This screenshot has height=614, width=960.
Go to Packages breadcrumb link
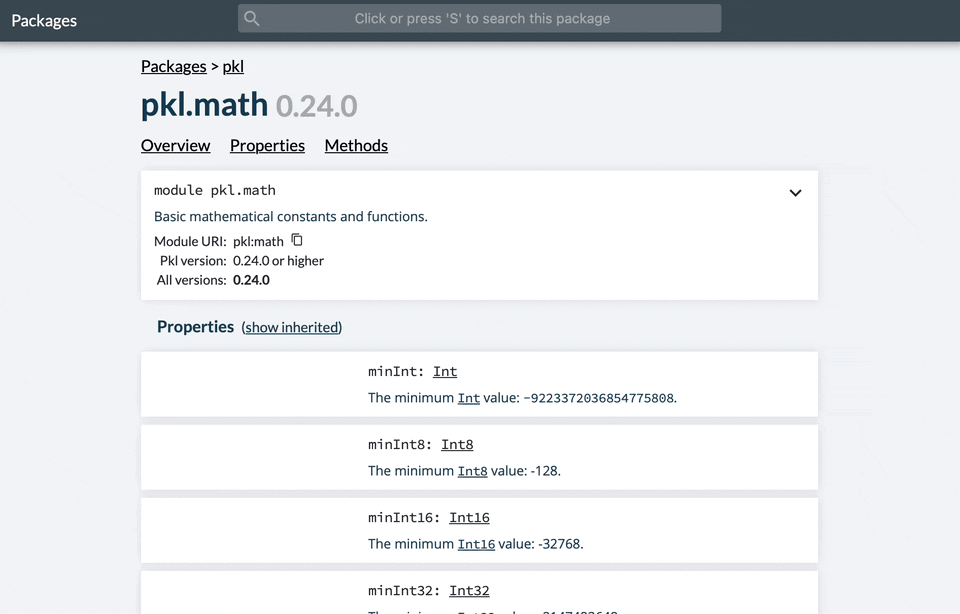pyautogui.click(x=173, y=66)
